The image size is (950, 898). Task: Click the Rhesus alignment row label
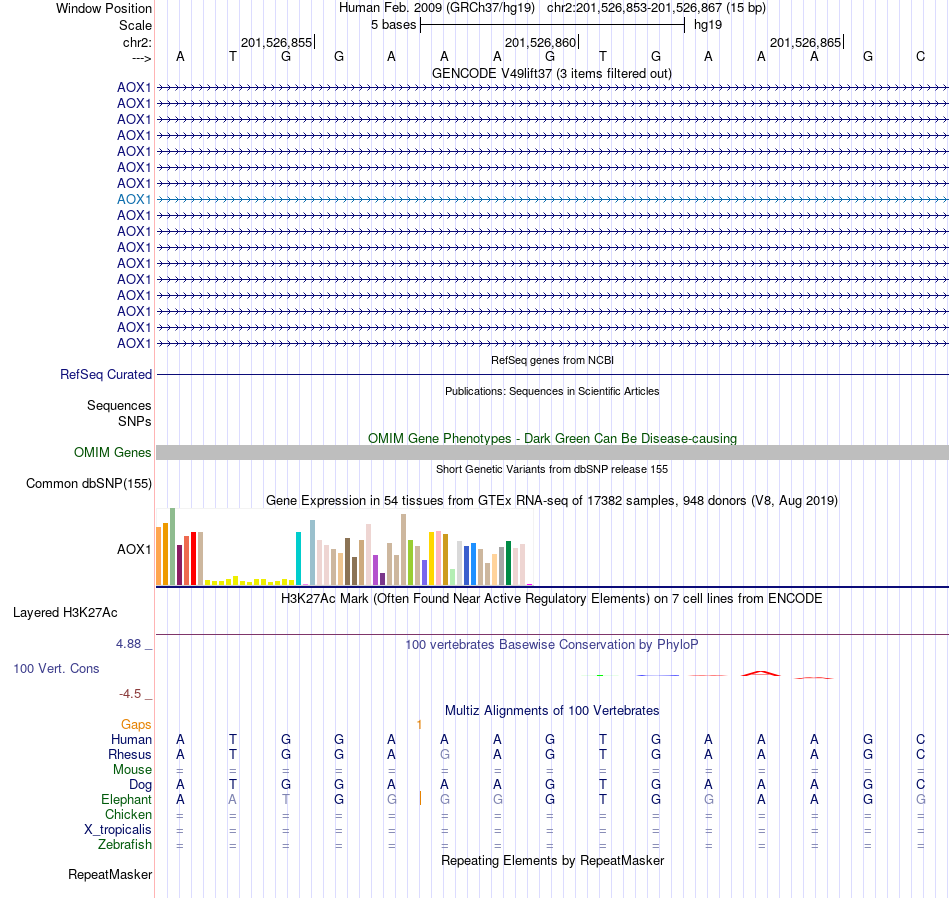click(x=130, y=754)
